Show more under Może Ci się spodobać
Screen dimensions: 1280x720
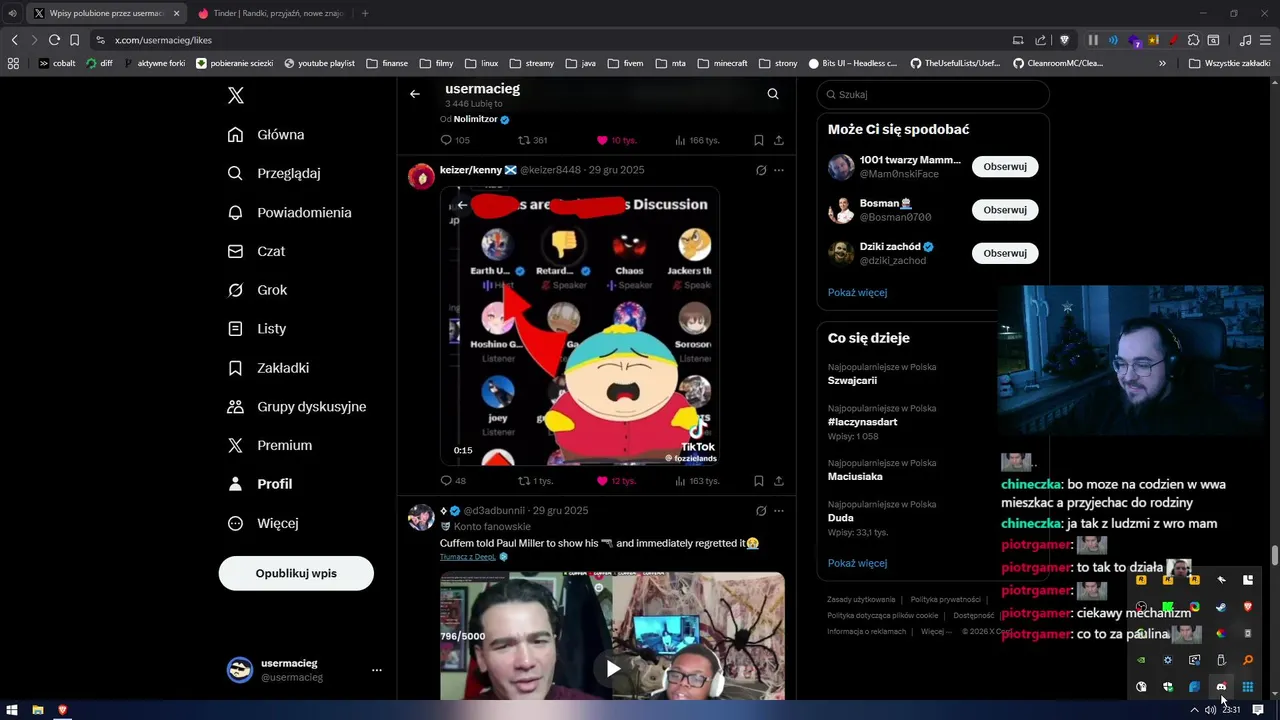857,292
